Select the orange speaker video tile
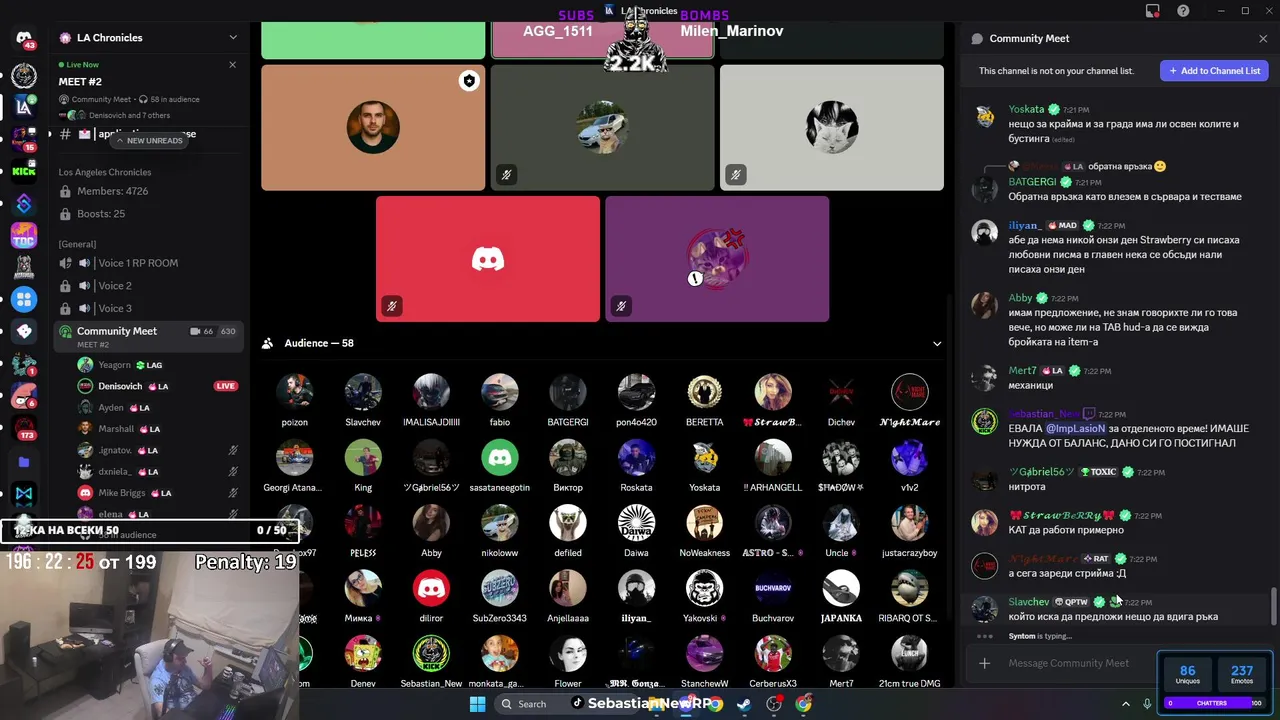Viewport: 1280px width, 720px height. coord(373,128)
